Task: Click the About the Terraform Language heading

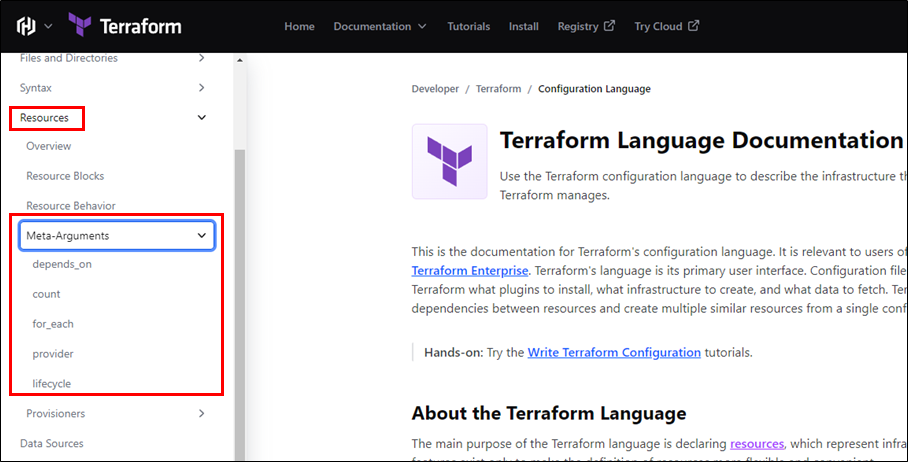Action: pos(549,413)
